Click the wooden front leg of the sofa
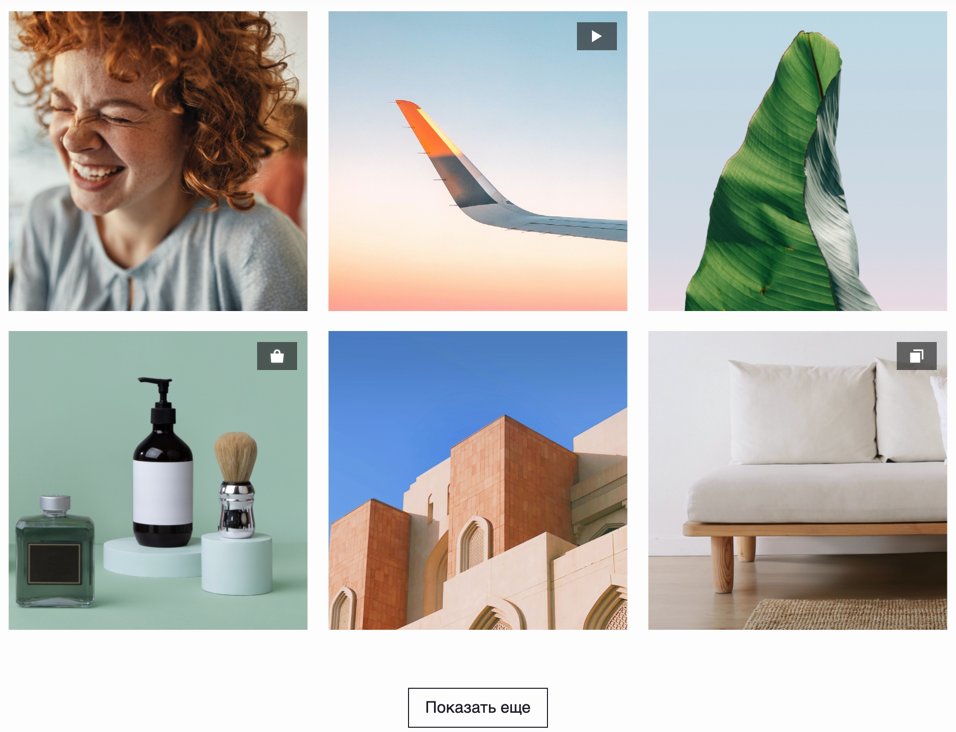 point(722,564)
